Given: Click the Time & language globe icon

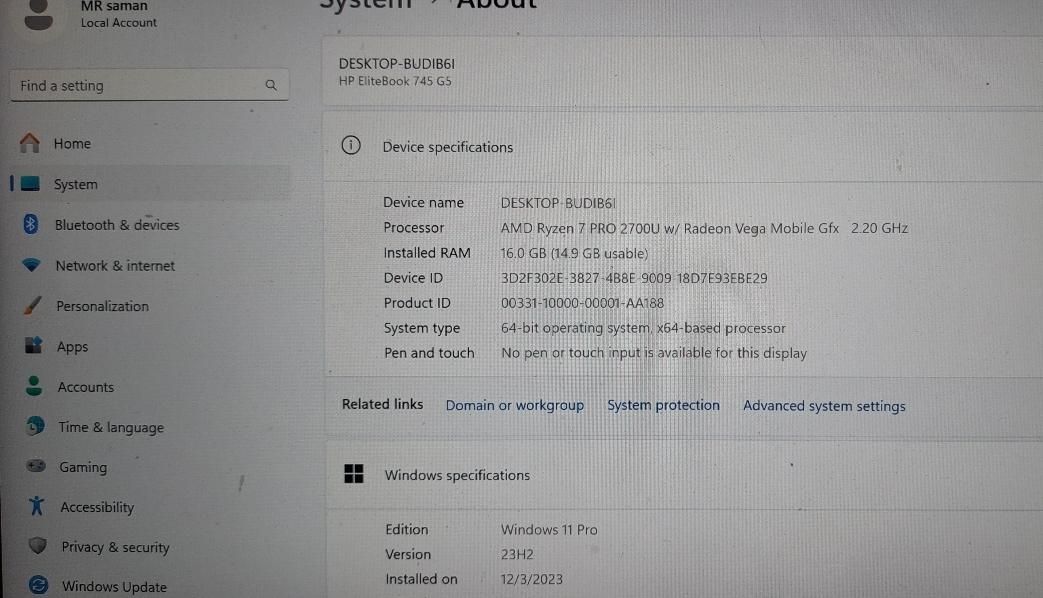Looking at the screenshot, I should [x=35, y=426].
